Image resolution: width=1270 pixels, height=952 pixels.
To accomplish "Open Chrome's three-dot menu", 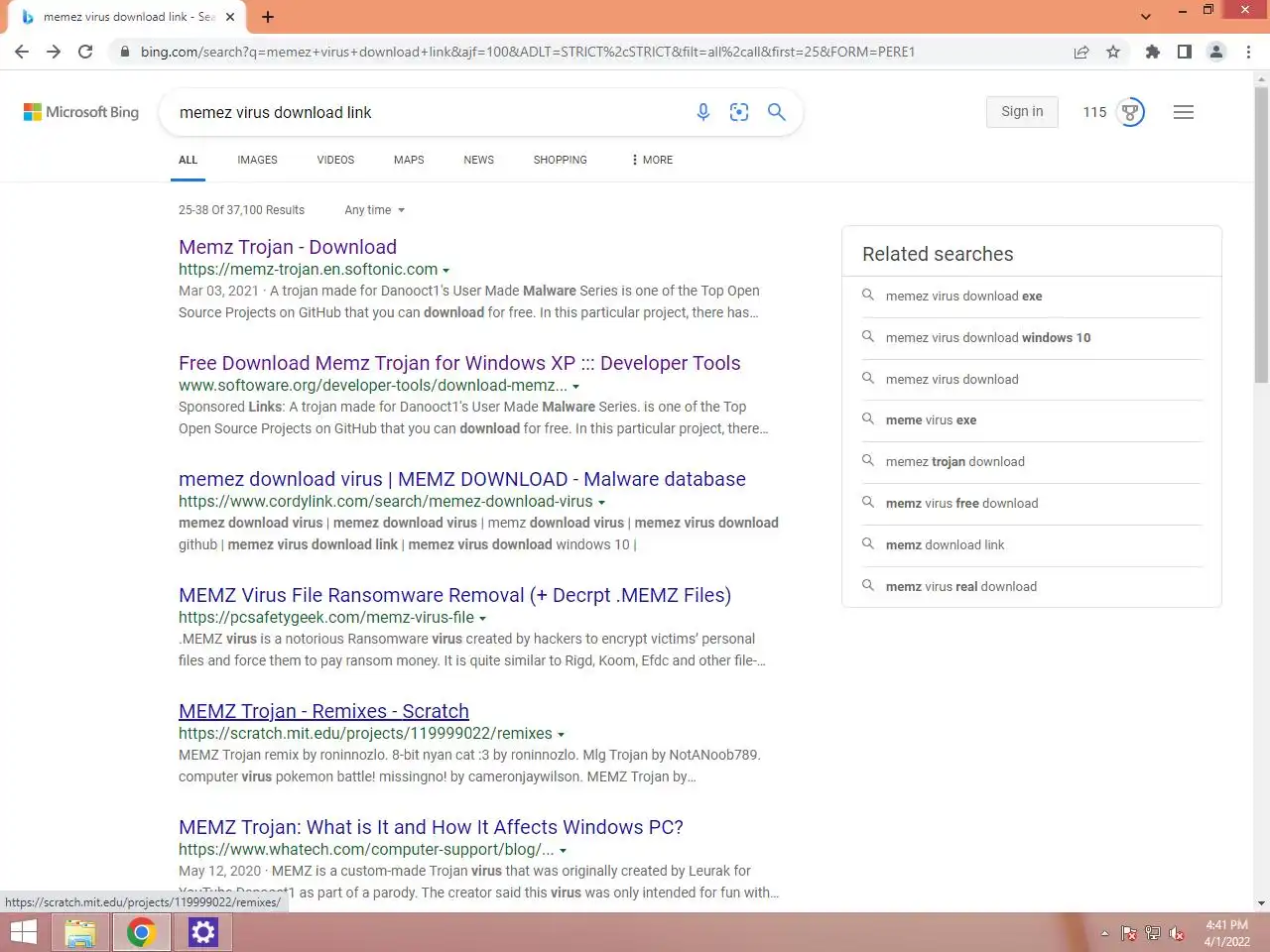I will click(x=1248, y=52).
